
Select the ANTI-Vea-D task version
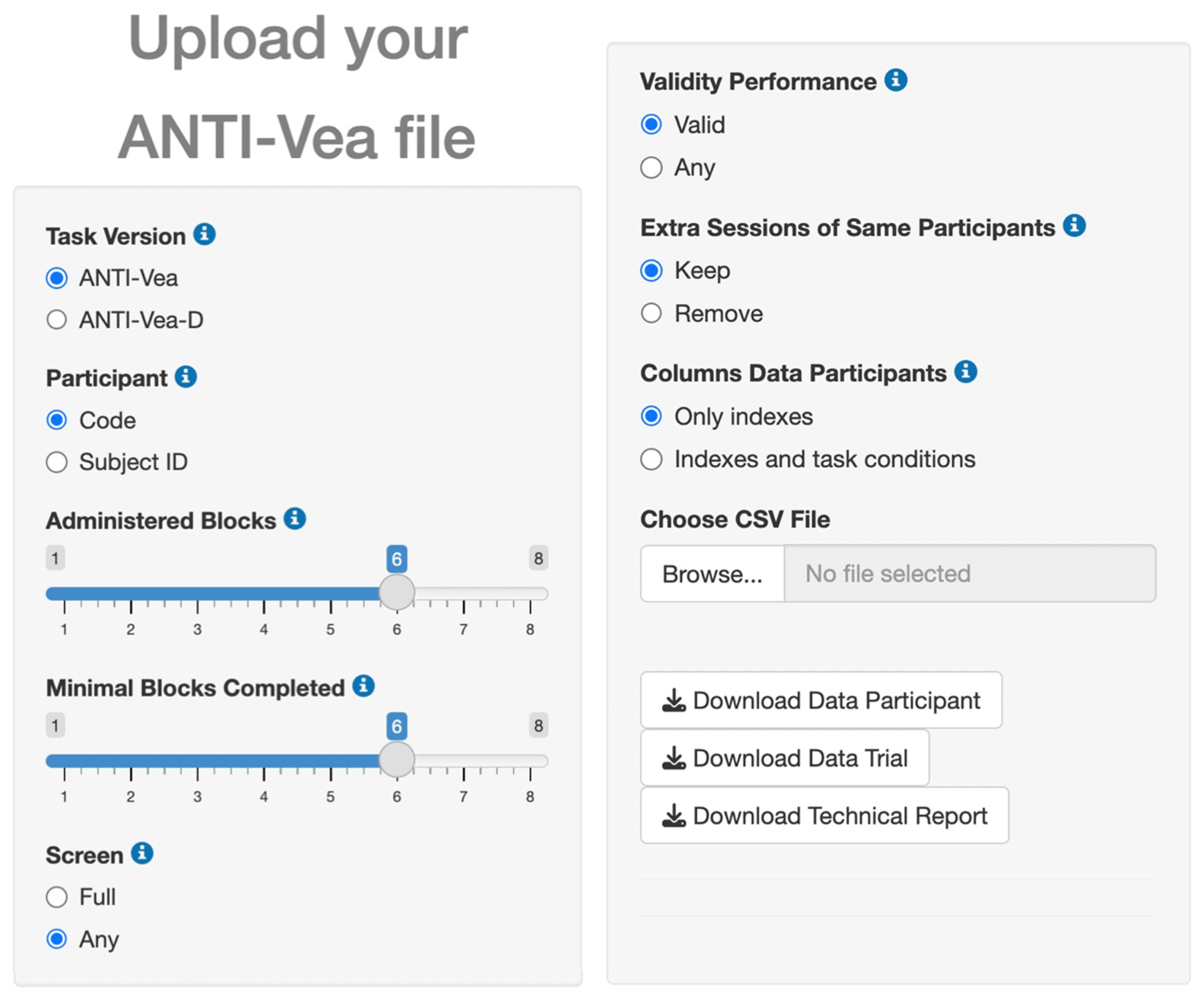click(57, 320)
